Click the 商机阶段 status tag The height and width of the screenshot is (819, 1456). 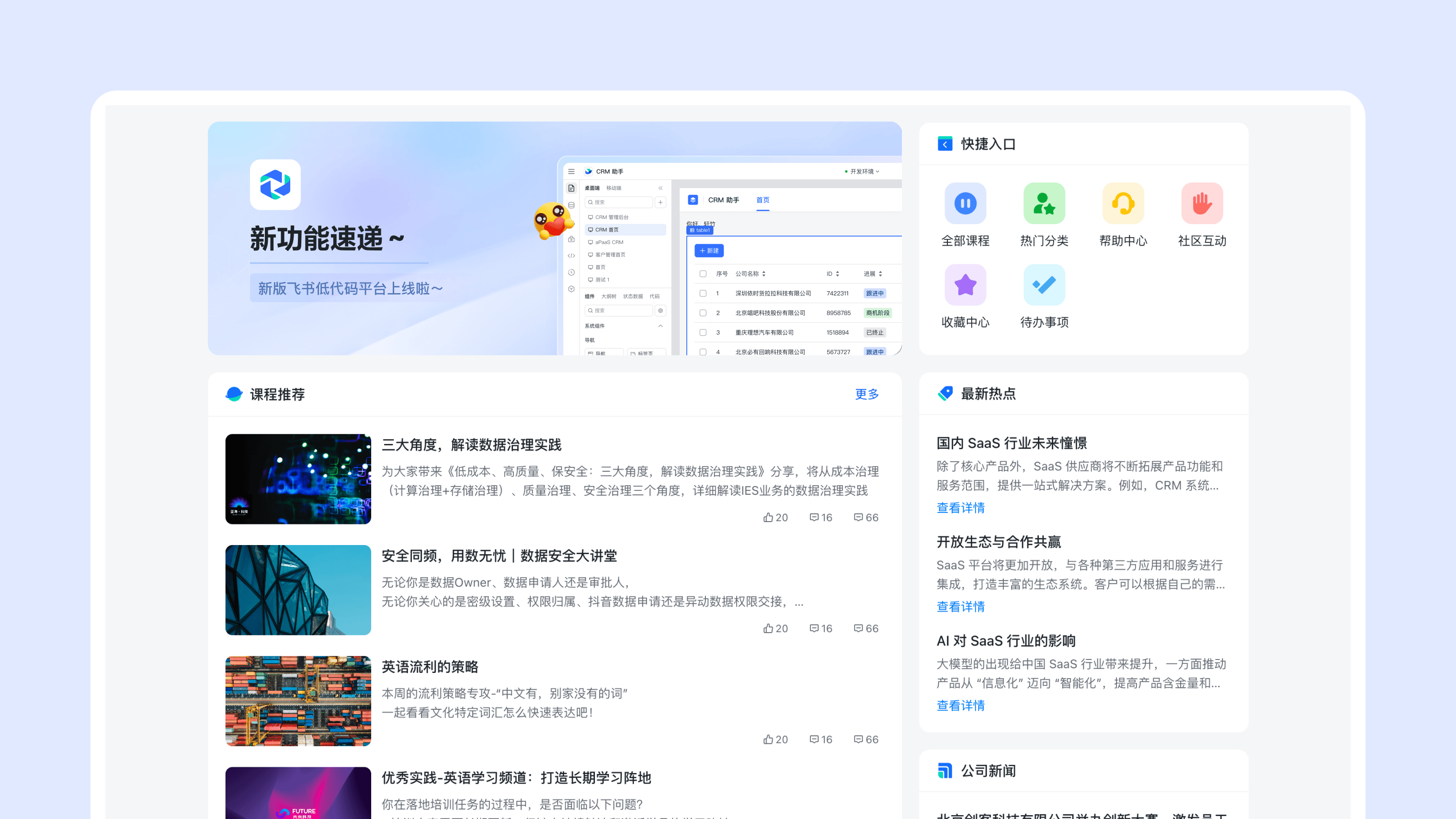(877, 313)
